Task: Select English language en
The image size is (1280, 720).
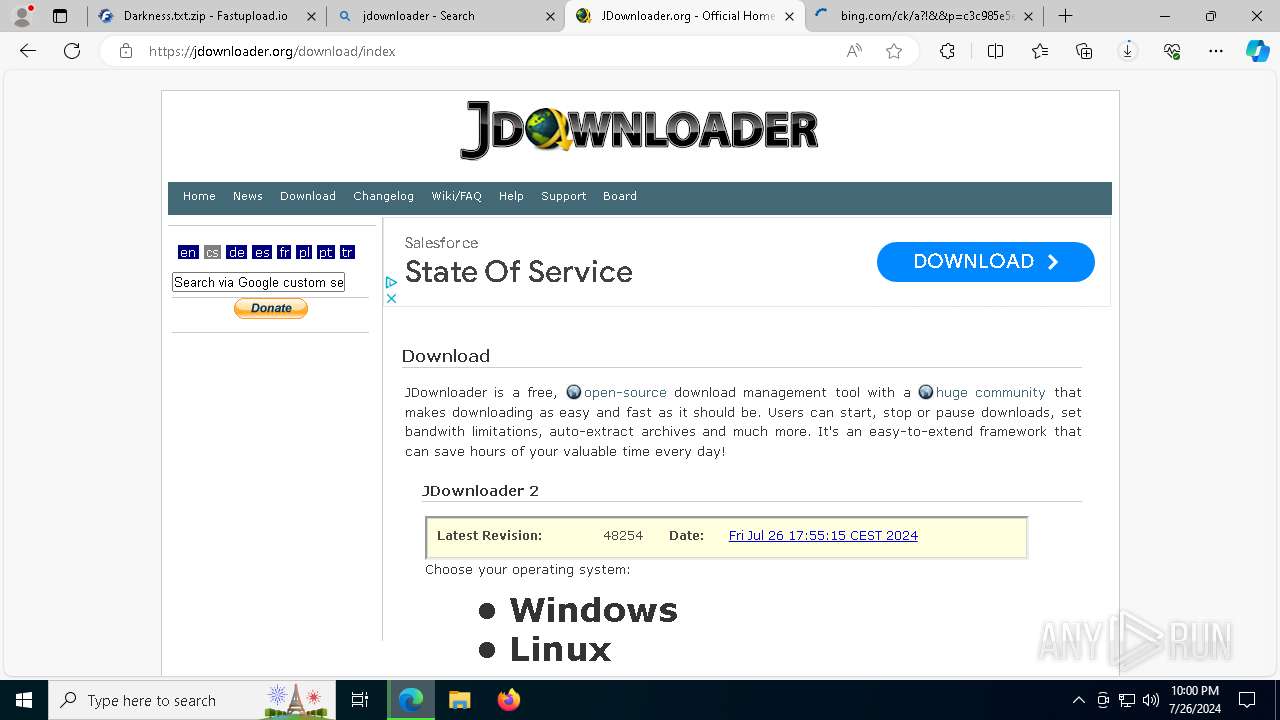Action: pyautogui.click(x=188, y=252)
